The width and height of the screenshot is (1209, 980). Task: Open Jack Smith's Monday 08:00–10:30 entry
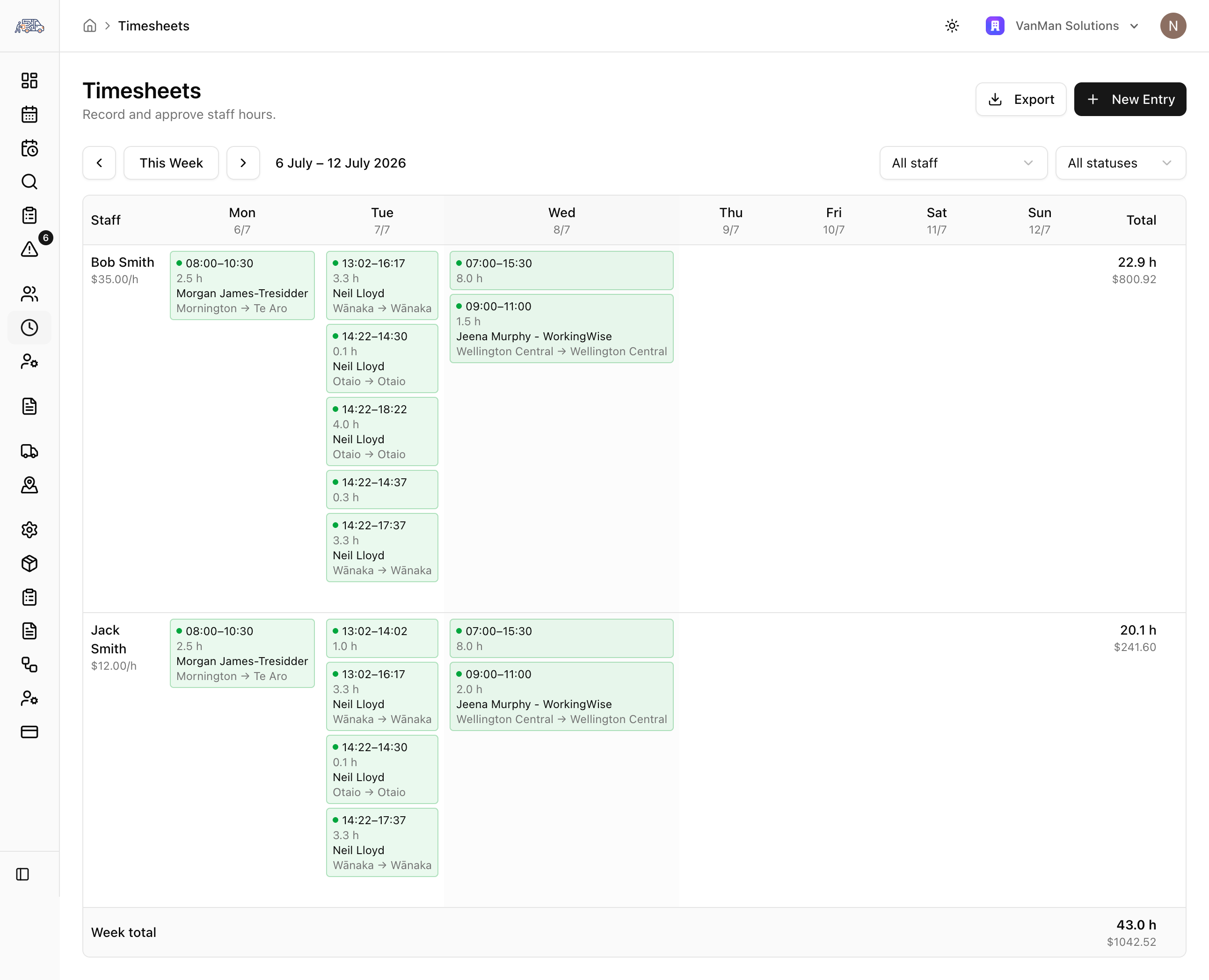click(x=242, y=654)
